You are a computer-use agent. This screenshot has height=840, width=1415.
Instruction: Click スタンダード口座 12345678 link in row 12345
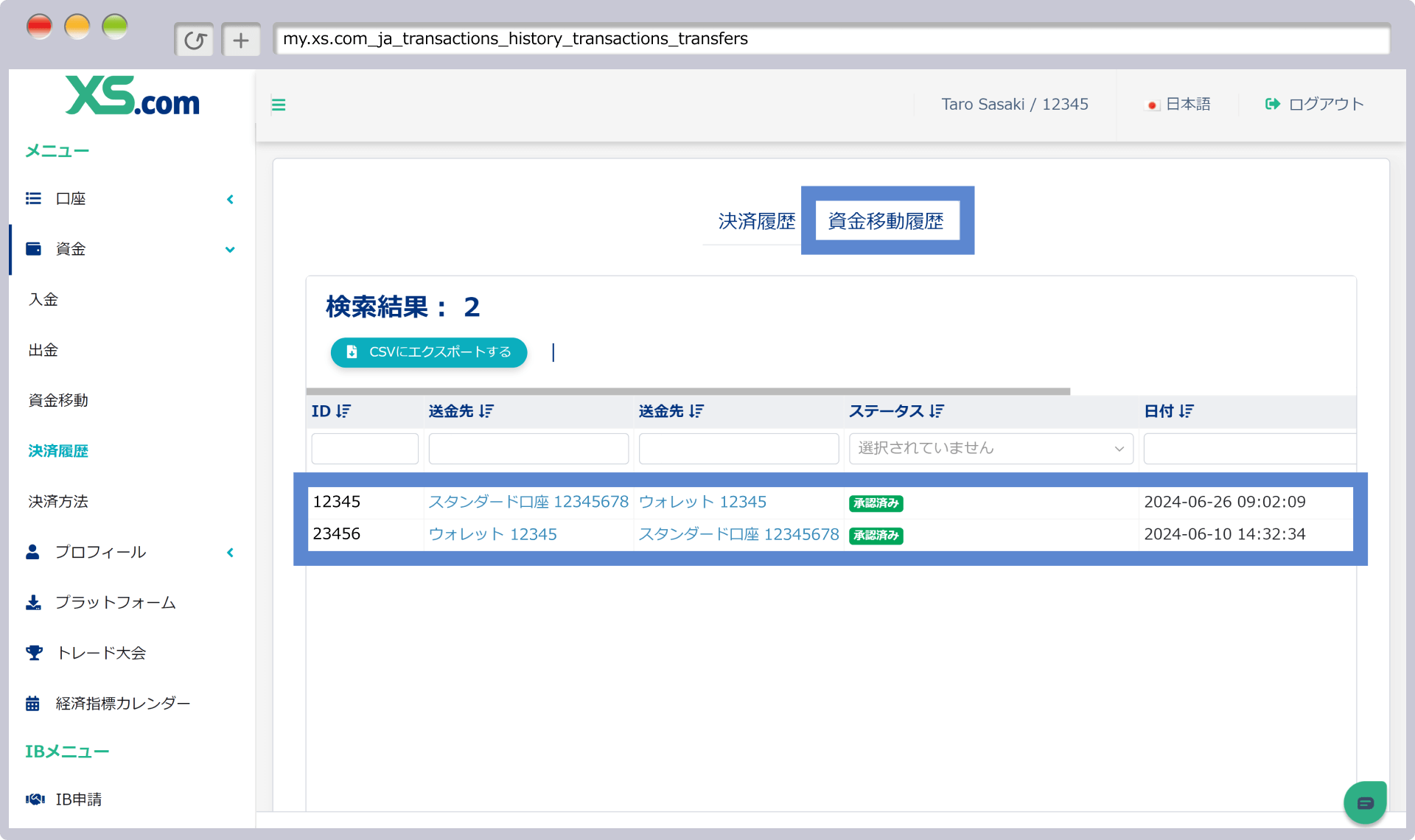(528, 502)
